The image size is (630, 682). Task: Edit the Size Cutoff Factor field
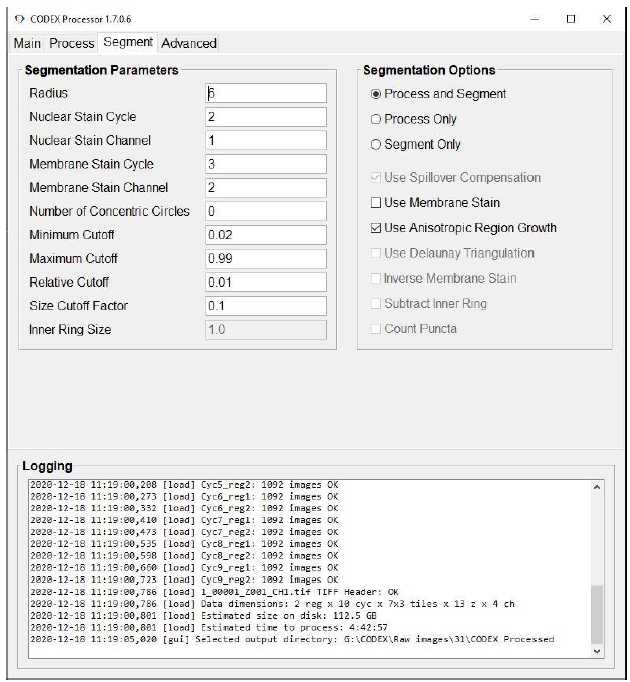pyautogui.click(x=266, y=306)
